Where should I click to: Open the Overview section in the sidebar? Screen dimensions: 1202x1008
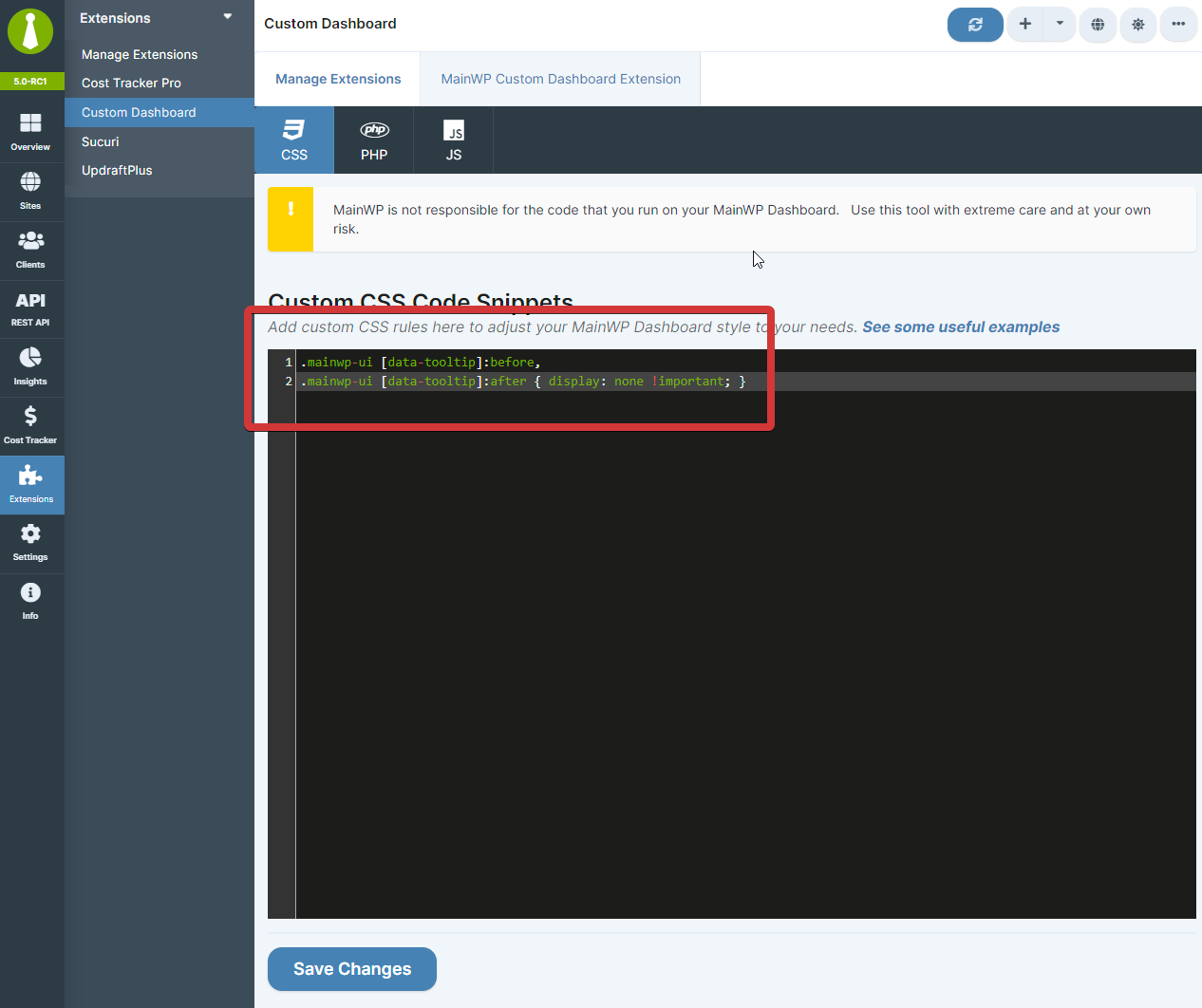click(31, 130)
